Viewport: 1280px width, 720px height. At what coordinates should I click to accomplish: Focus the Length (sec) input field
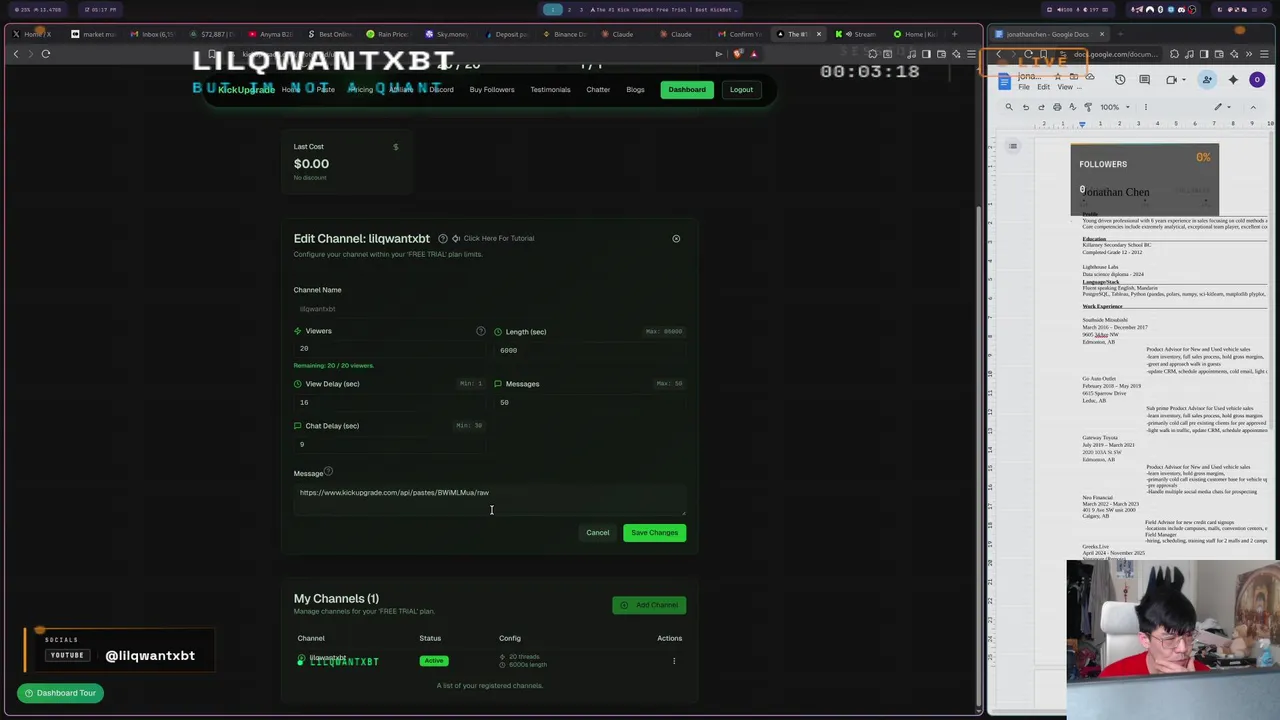(590, 350)
